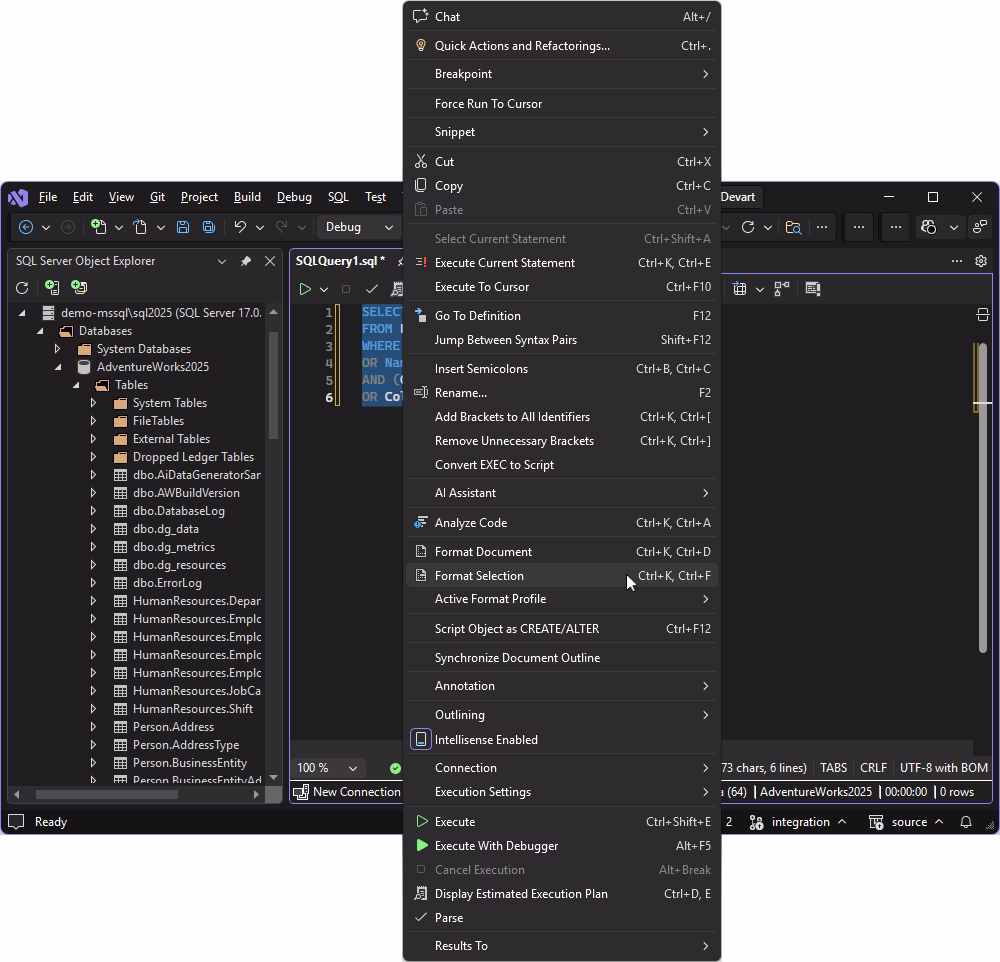Click the Cut scissors icon

[420, 161]
